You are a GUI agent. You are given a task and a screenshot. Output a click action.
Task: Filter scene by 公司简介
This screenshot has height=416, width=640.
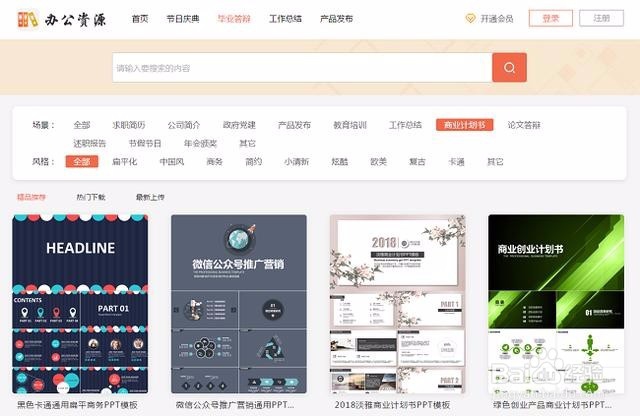point(184,125)
